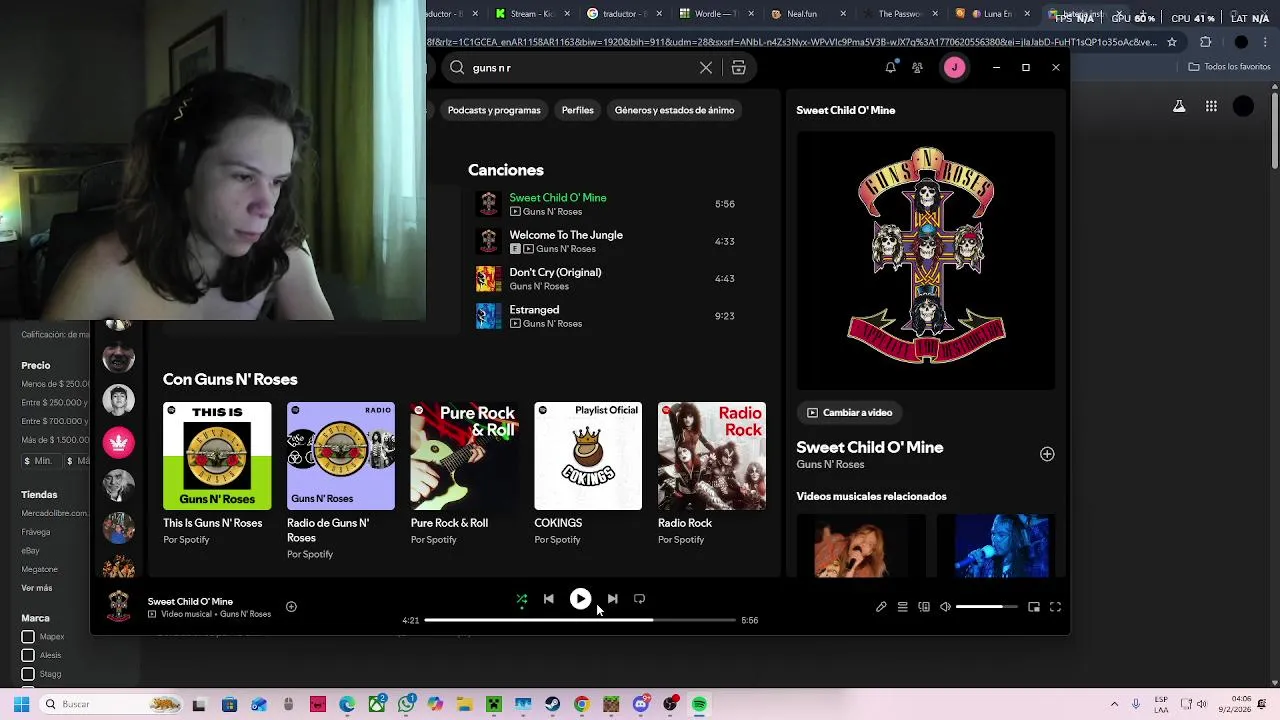
Task: Open the This Is Guns N' Roses playlist
Action: click(217, 474)
